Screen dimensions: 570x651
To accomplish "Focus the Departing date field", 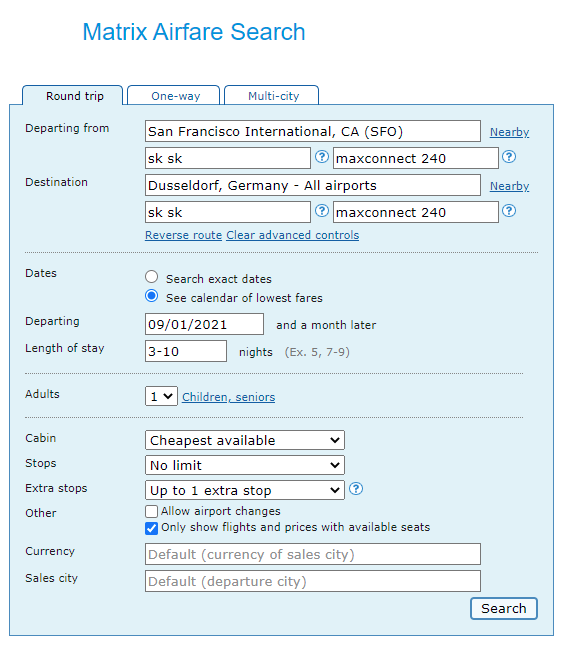I will pos(204,324).
